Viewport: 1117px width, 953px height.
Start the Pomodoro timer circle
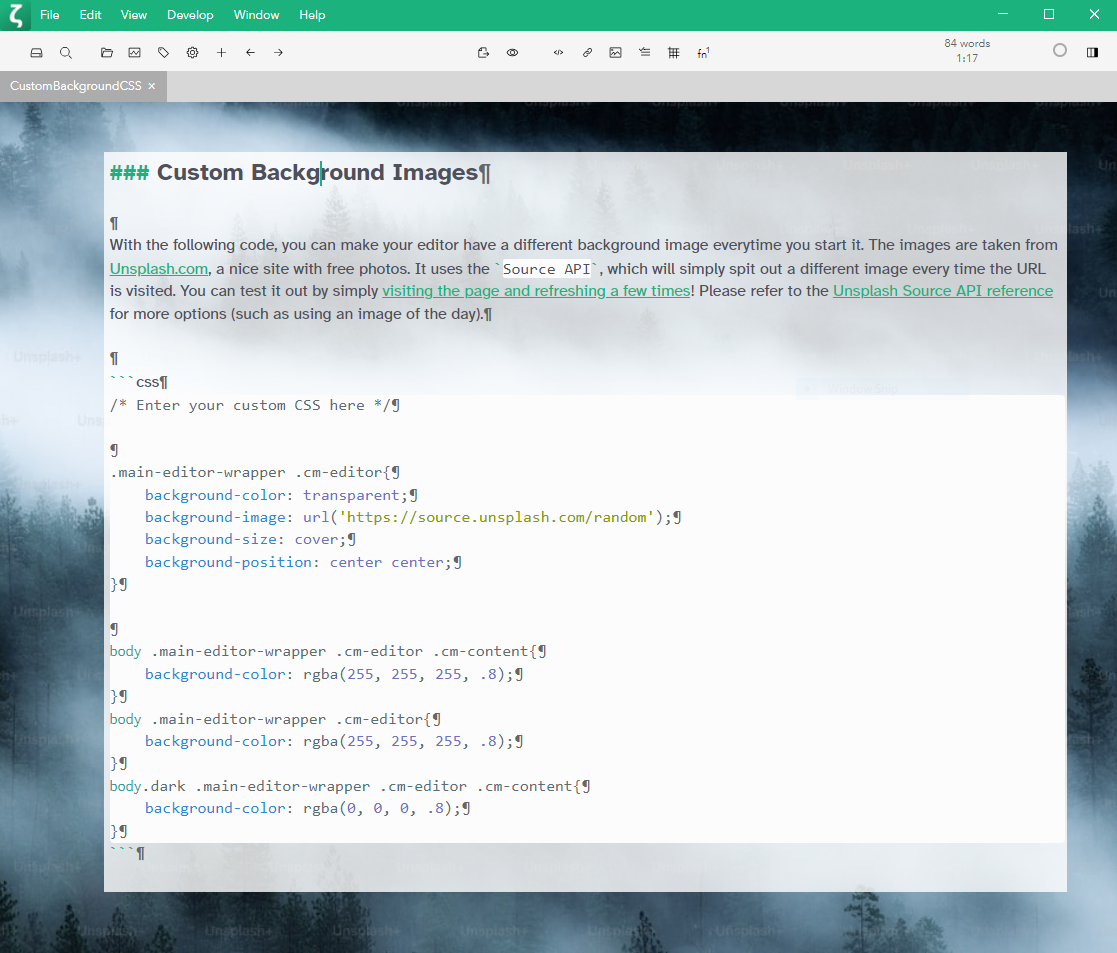1060,51
